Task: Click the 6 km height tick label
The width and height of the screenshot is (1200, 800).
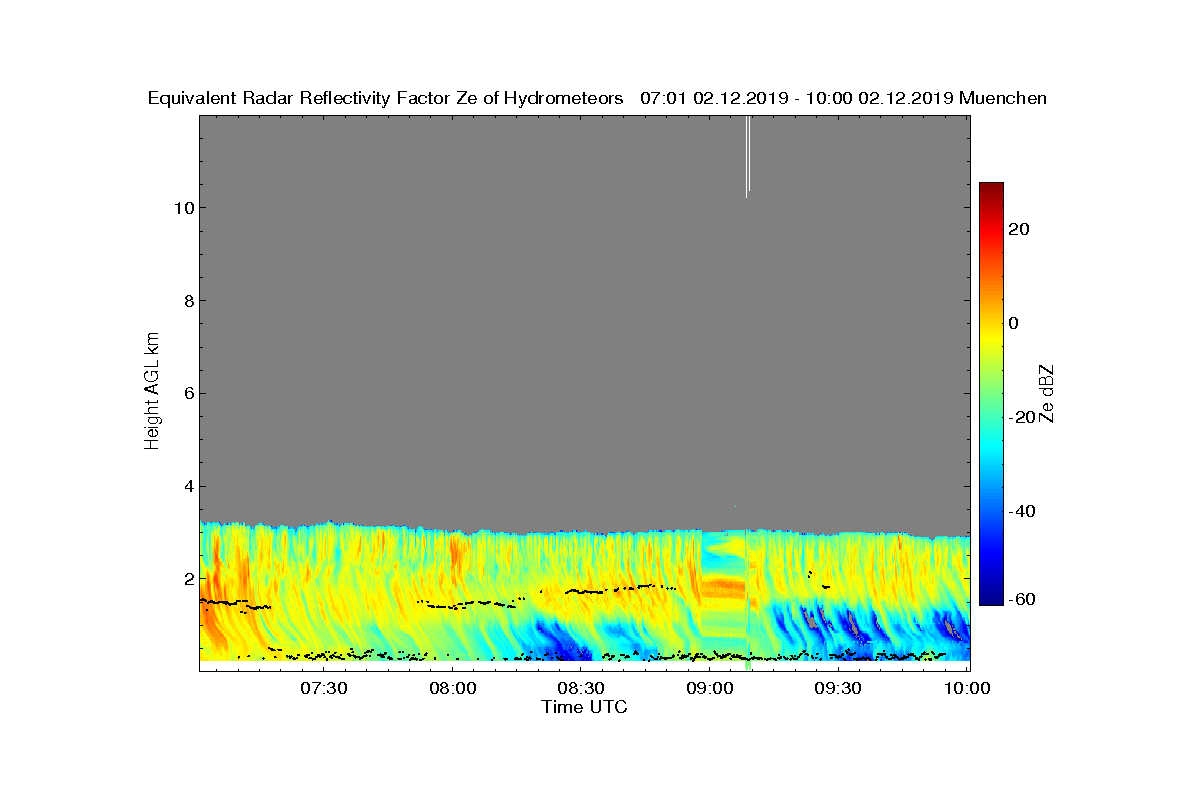Action: click(x=187, y=393)
